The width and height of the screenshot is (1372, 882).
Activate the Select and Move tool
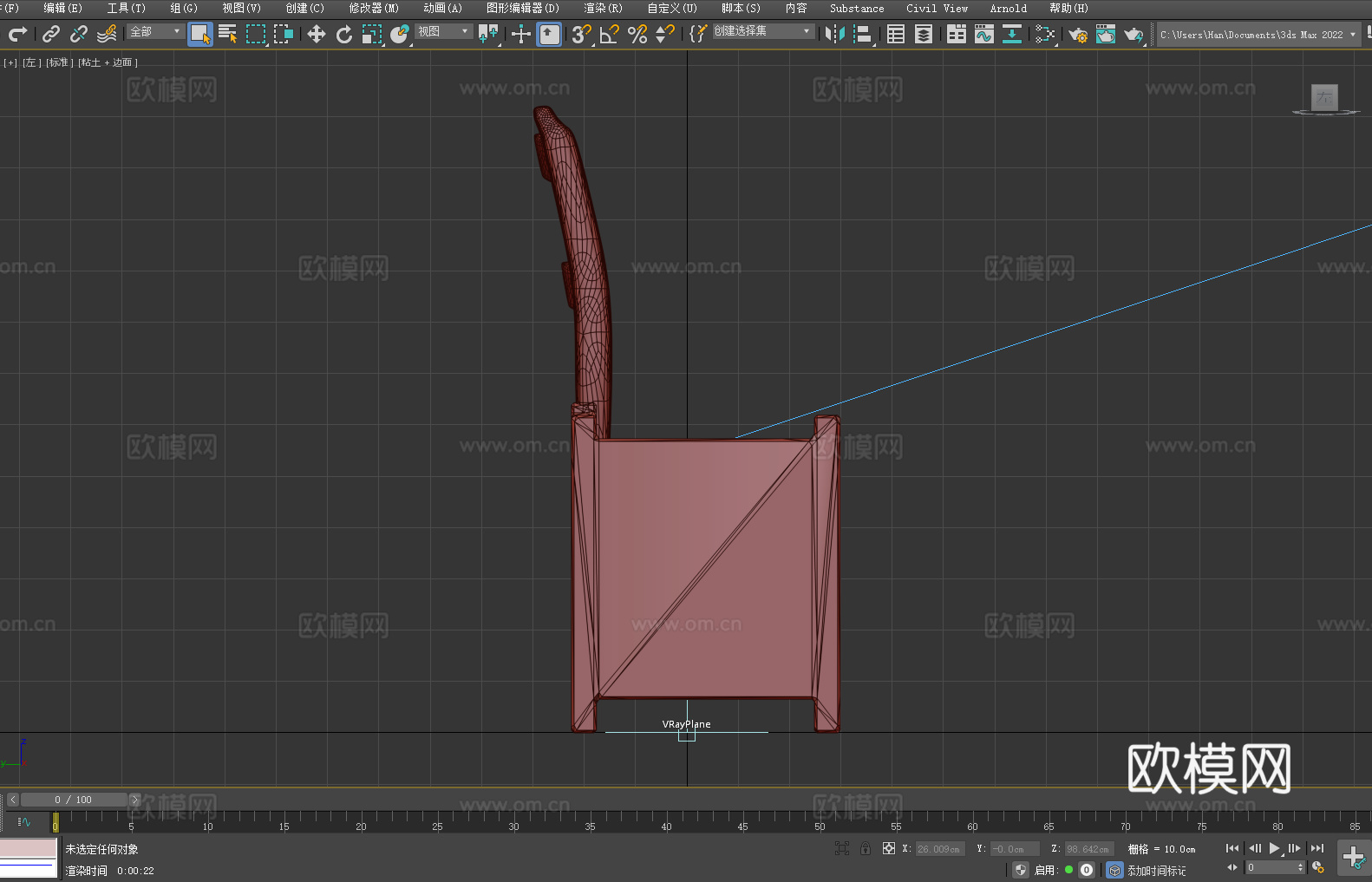click(317, 34)
